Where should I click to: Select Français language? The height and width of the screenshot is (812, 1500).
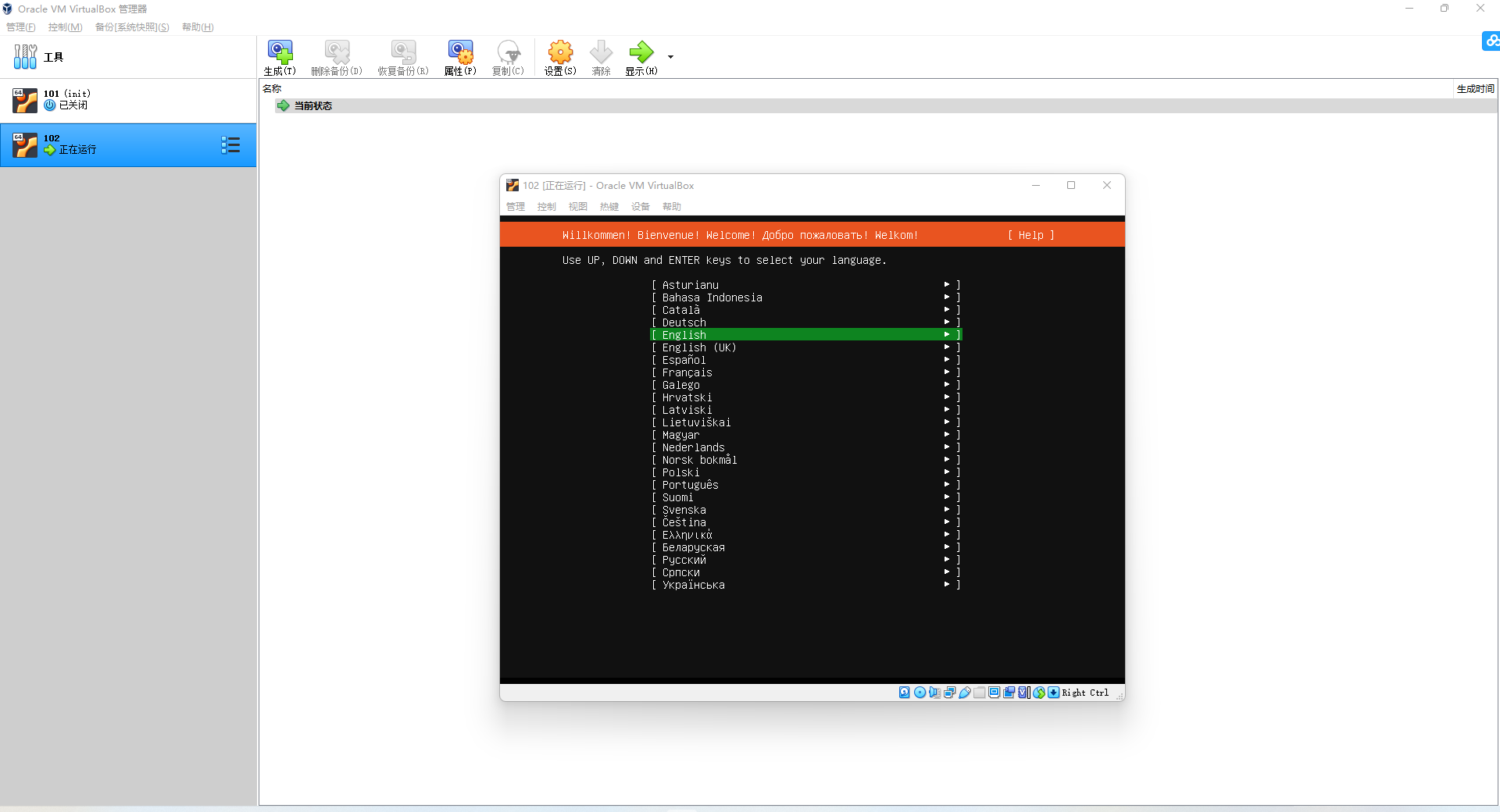[806, 372]
